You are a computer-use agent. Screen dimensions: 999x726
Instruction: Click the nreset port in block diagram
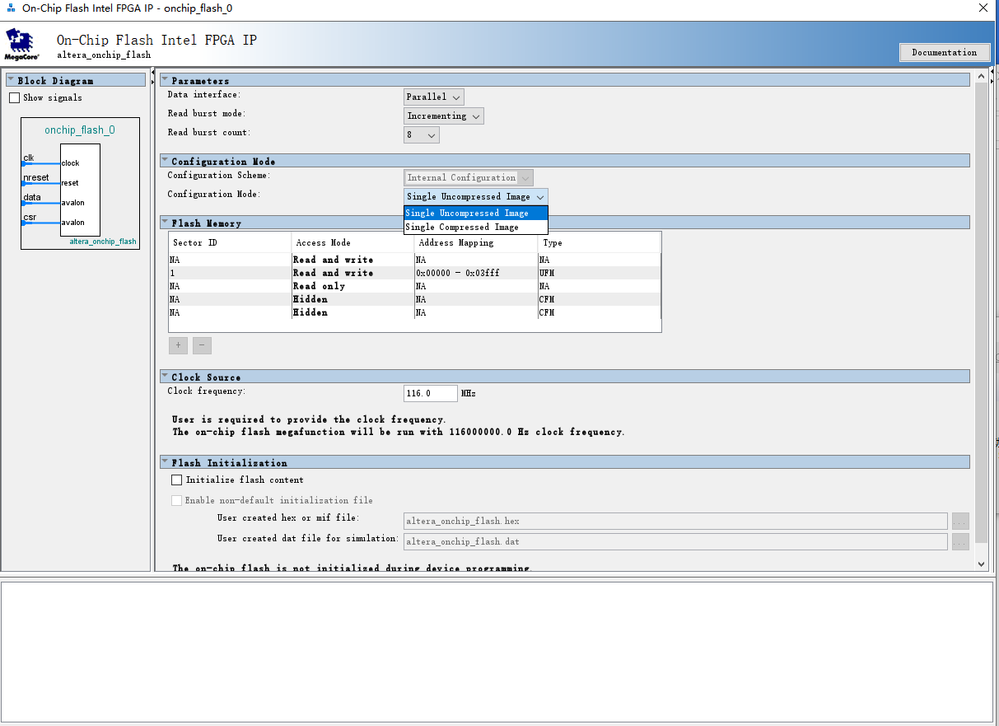click(x=36, y=178)
